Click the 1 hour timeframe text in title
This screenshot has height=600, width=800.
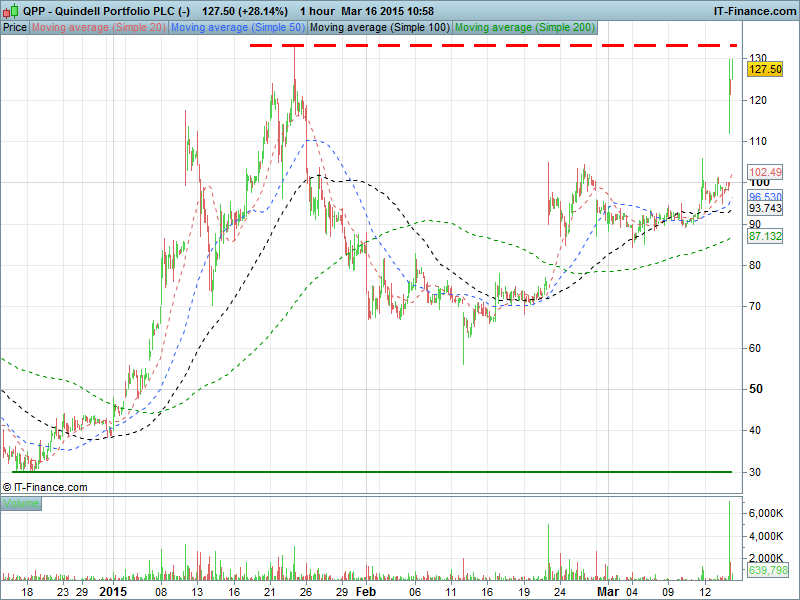pos(317,10)
